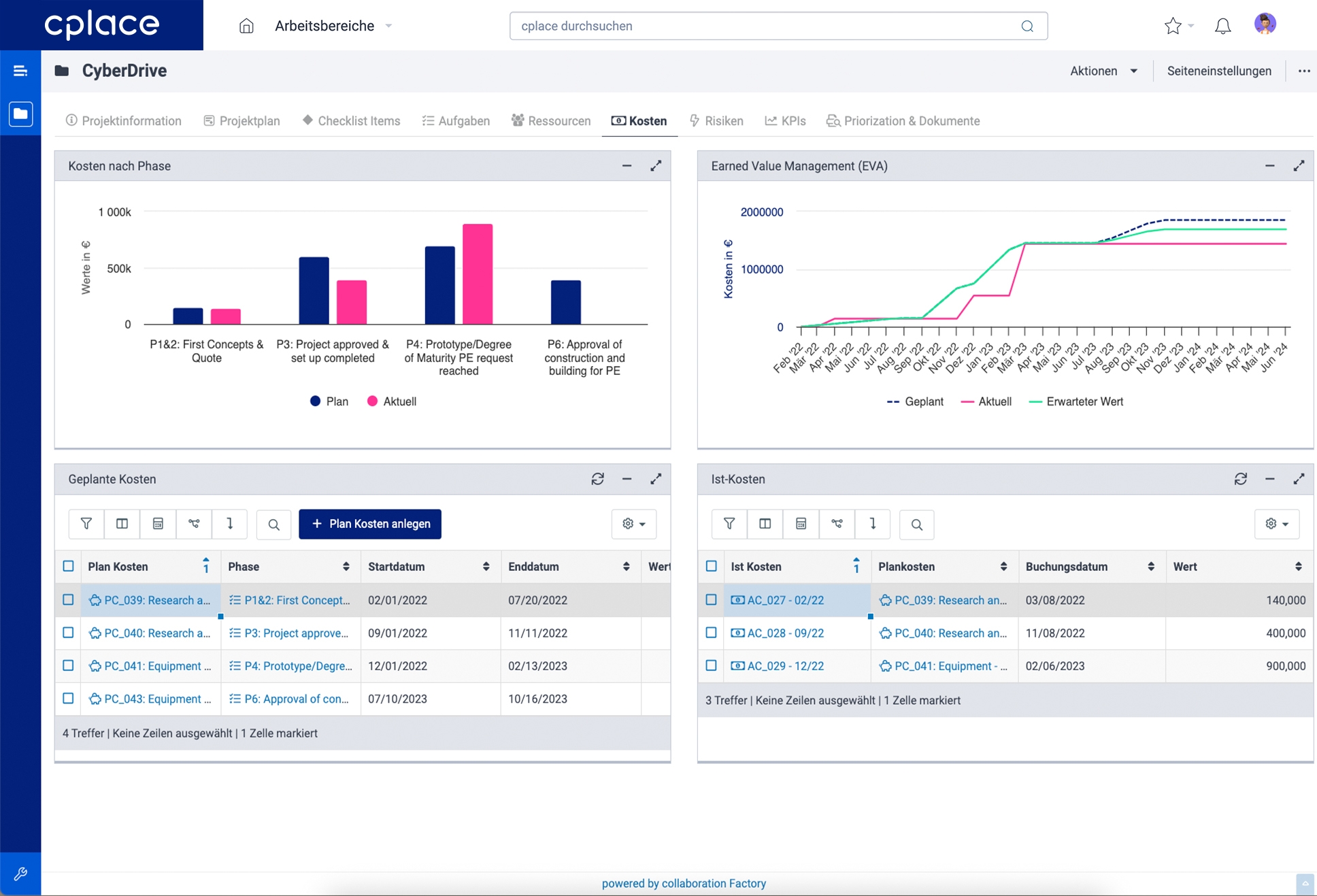The height and width of the screenshot is (896, 1317).
Task: Open column chooser in Ist-Kosten toolbar
Action: (x=765, y=524)
